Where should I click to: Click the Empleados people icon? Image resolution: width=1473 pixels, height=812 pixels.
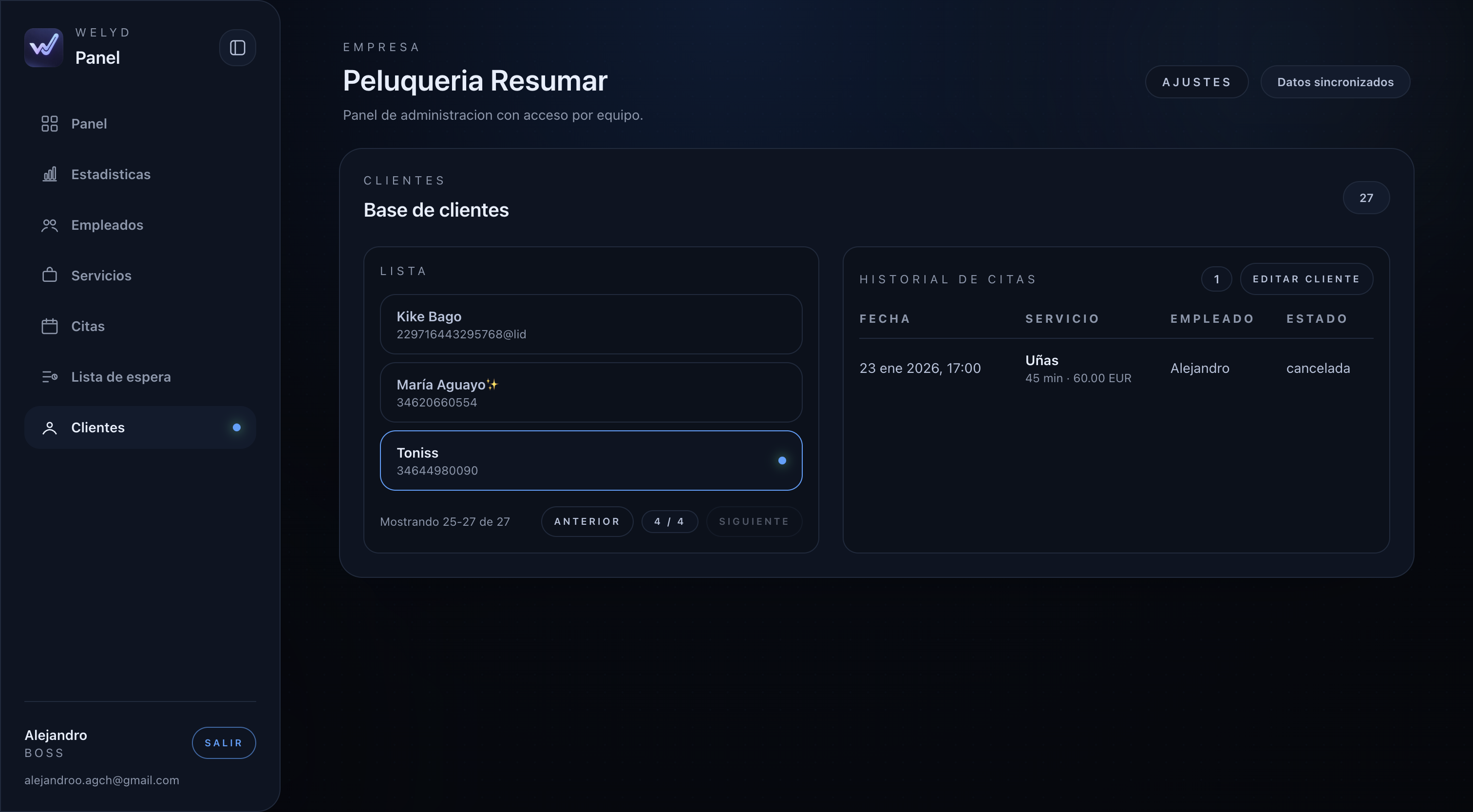(50, 225)
